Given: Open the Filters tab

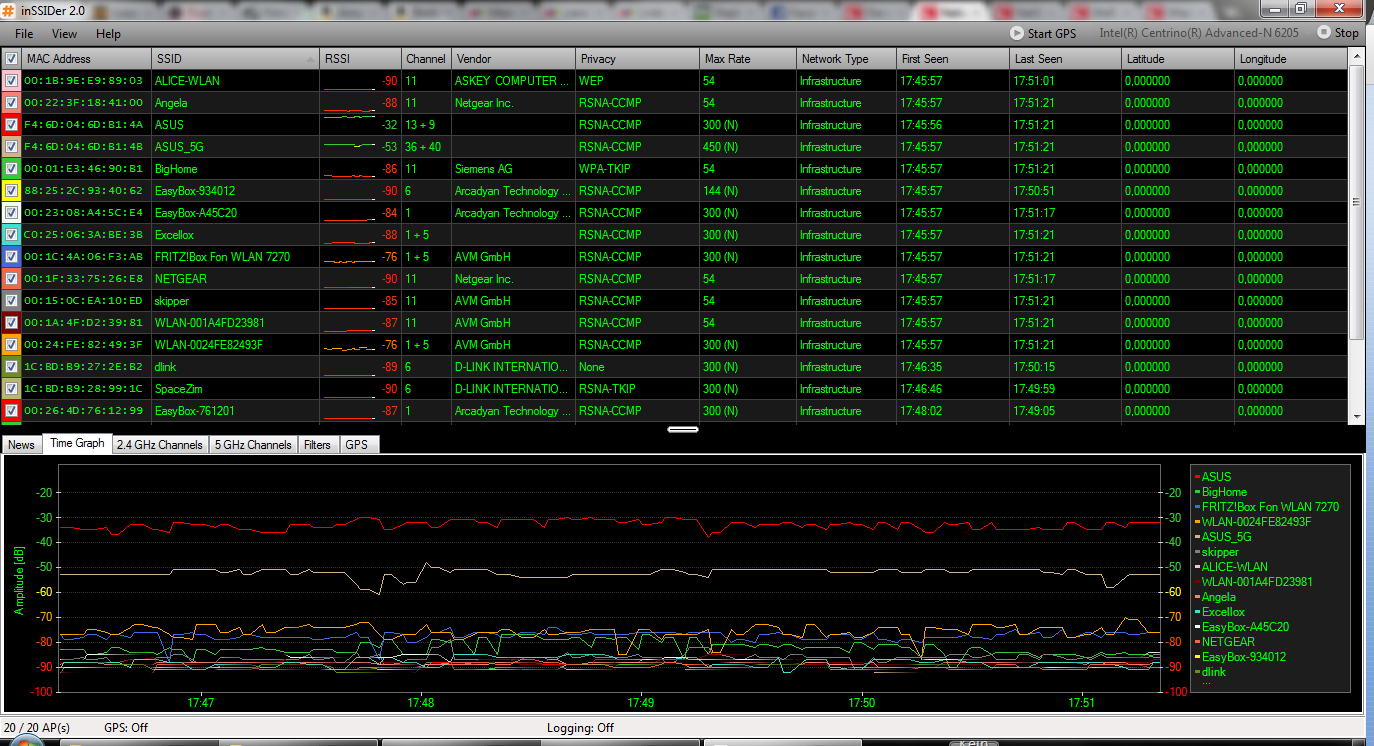Looking at the screenshot, I should (x=318, y=445).
